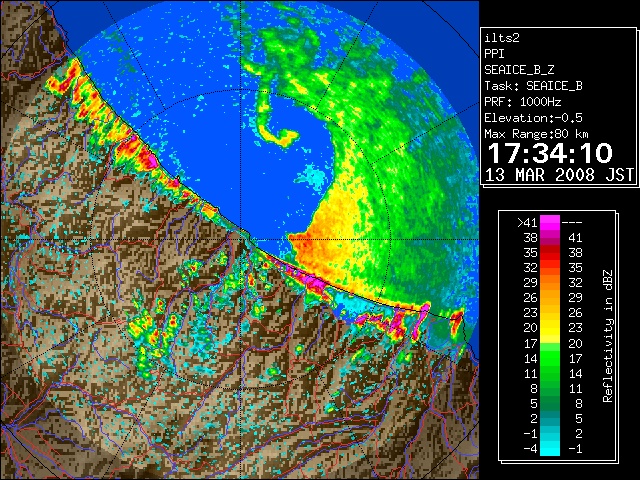
Task: Pick the cyan legend swatch at -4
Action: 550,449
